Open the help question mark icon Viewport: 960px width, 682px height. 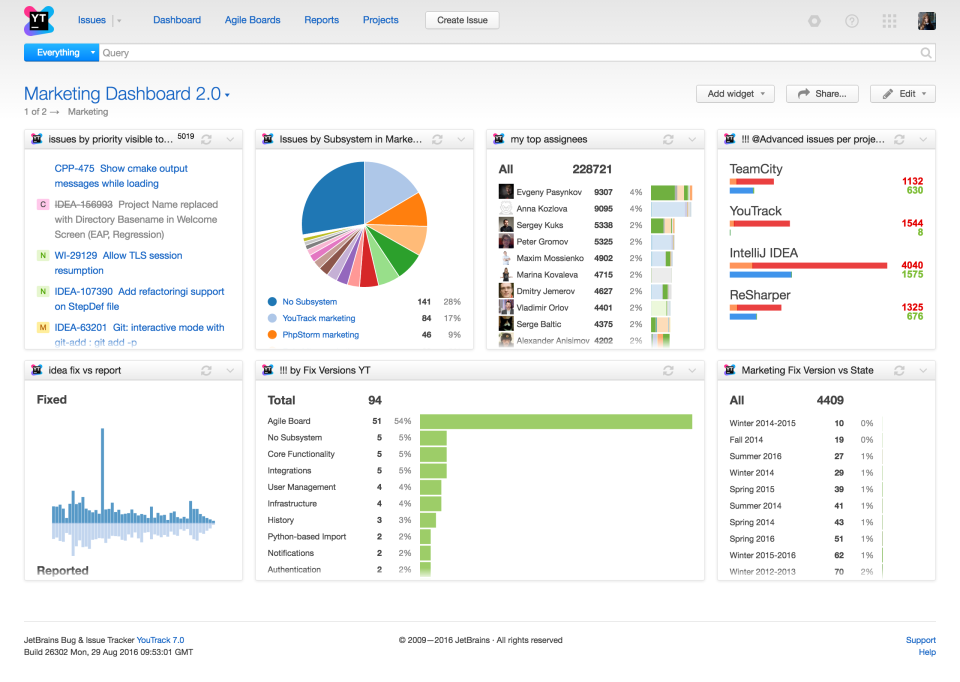pyautogui.click(x=852, y=21)
